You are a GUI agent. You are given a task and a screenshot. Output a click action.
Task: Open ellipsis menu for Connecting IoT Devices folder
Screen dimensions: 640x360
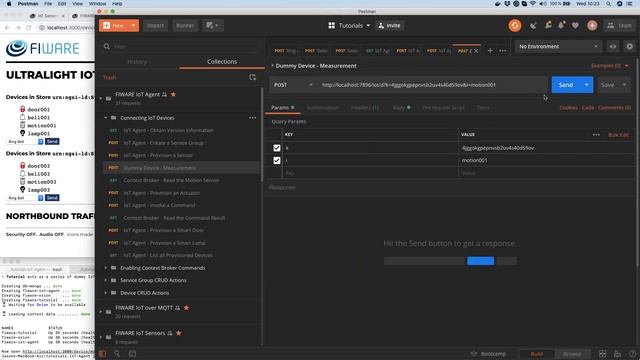(x=253, y=118)
